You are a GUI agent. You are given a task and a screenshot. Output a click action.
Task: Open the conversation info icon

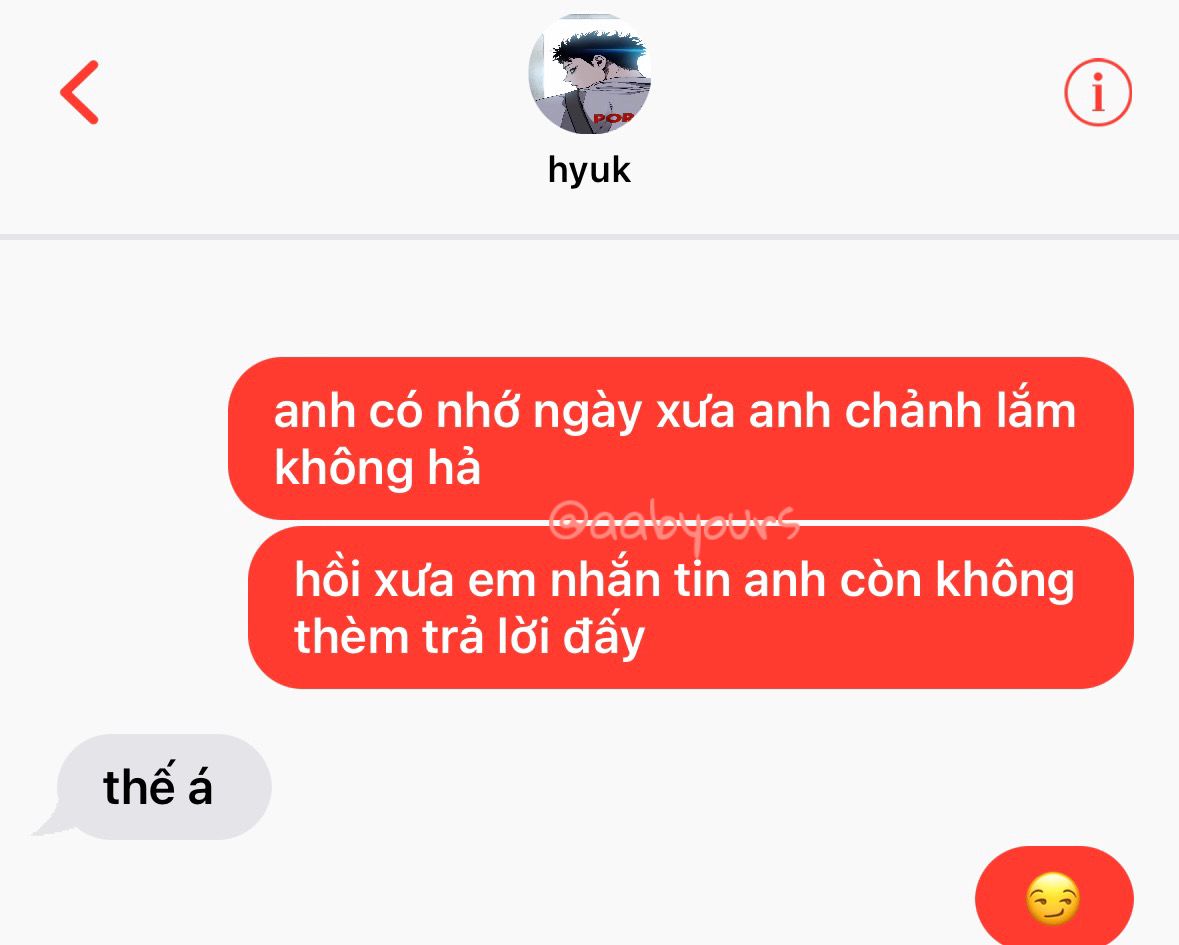click(x=1098, y=92)
